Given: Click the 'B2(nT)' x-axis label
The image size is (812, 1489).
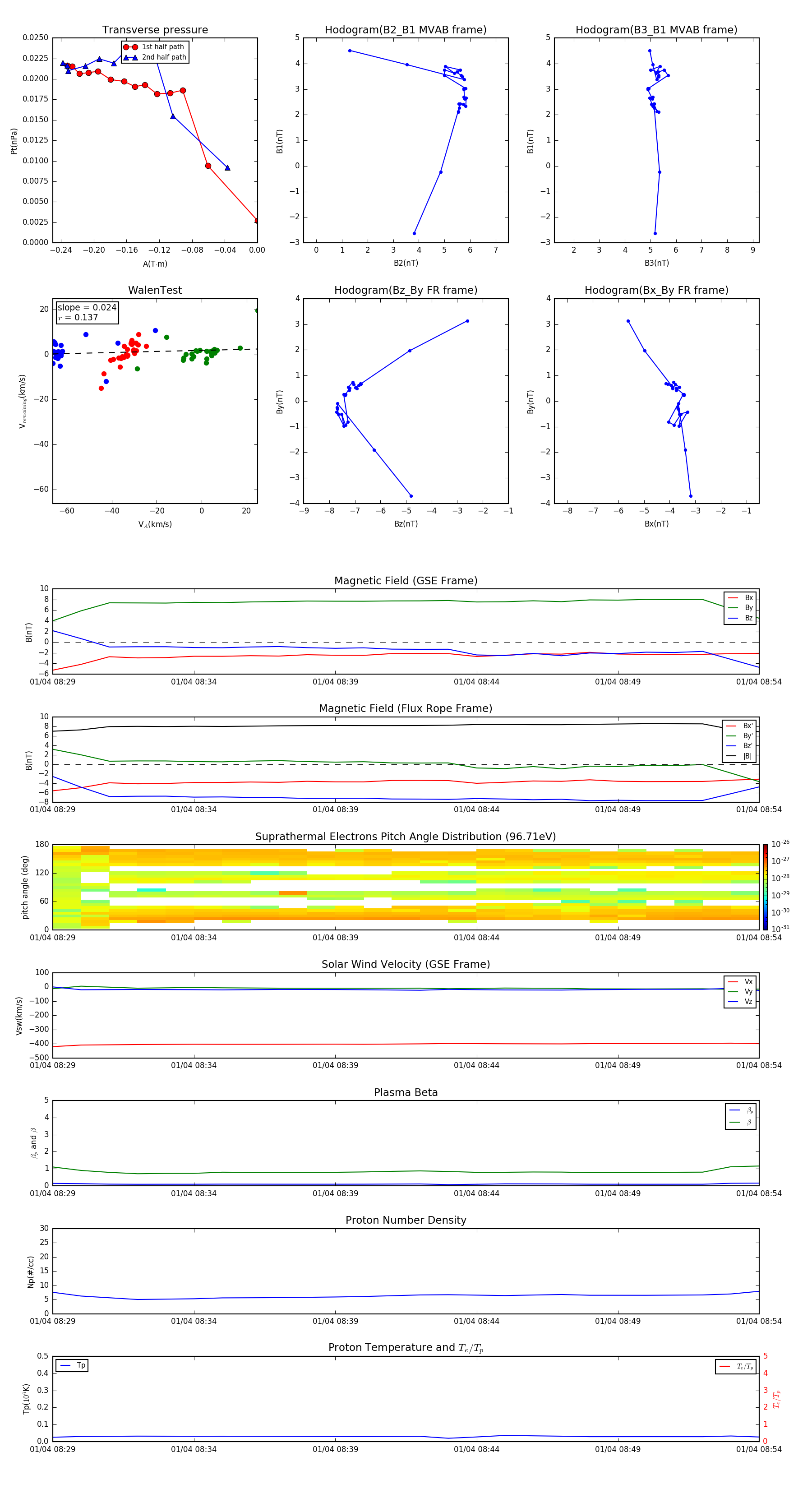Looking at the screenshot, I should [x=406, y=263].
